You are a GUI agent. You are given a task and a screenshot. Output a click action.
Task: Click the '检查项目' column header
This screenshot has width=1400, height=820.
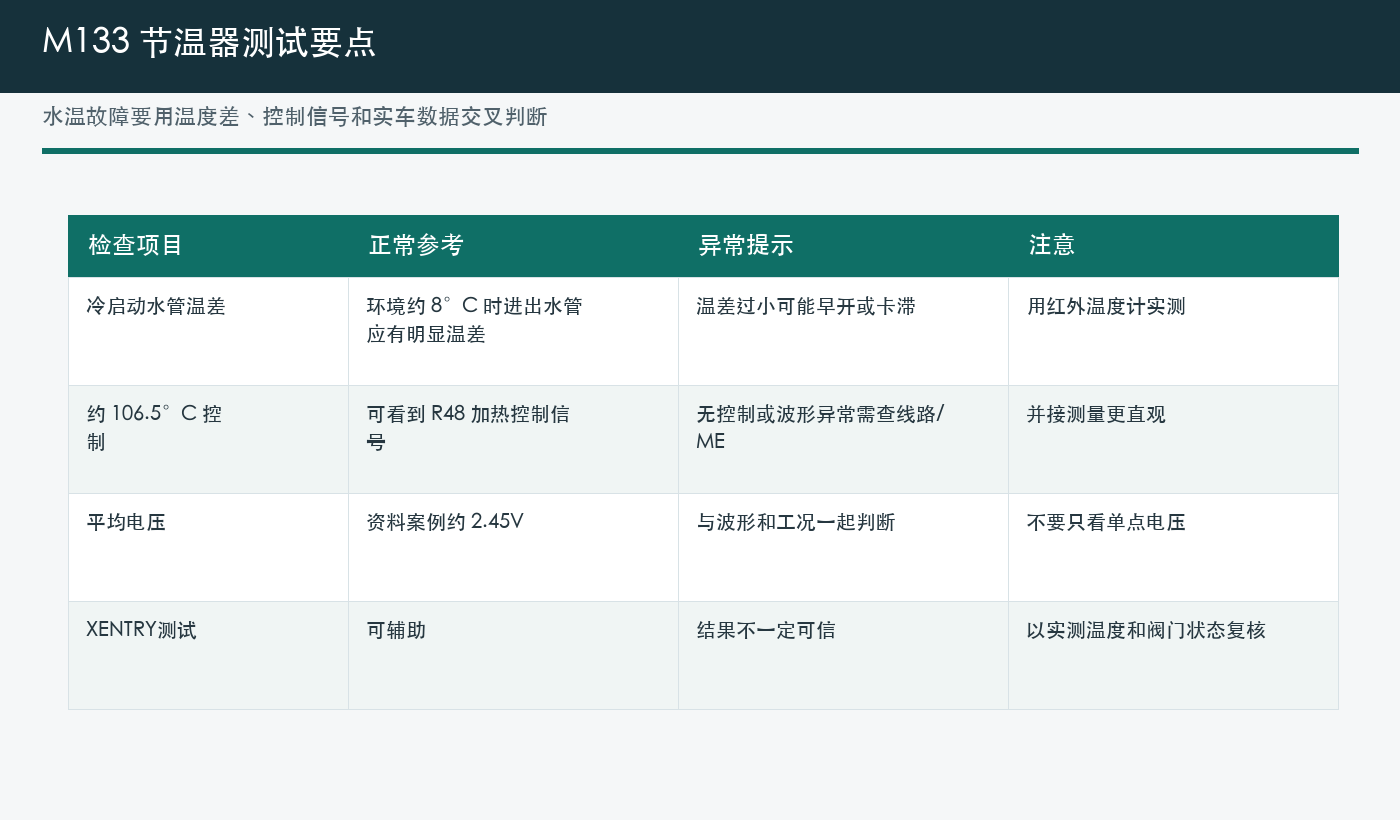point(208,246)
